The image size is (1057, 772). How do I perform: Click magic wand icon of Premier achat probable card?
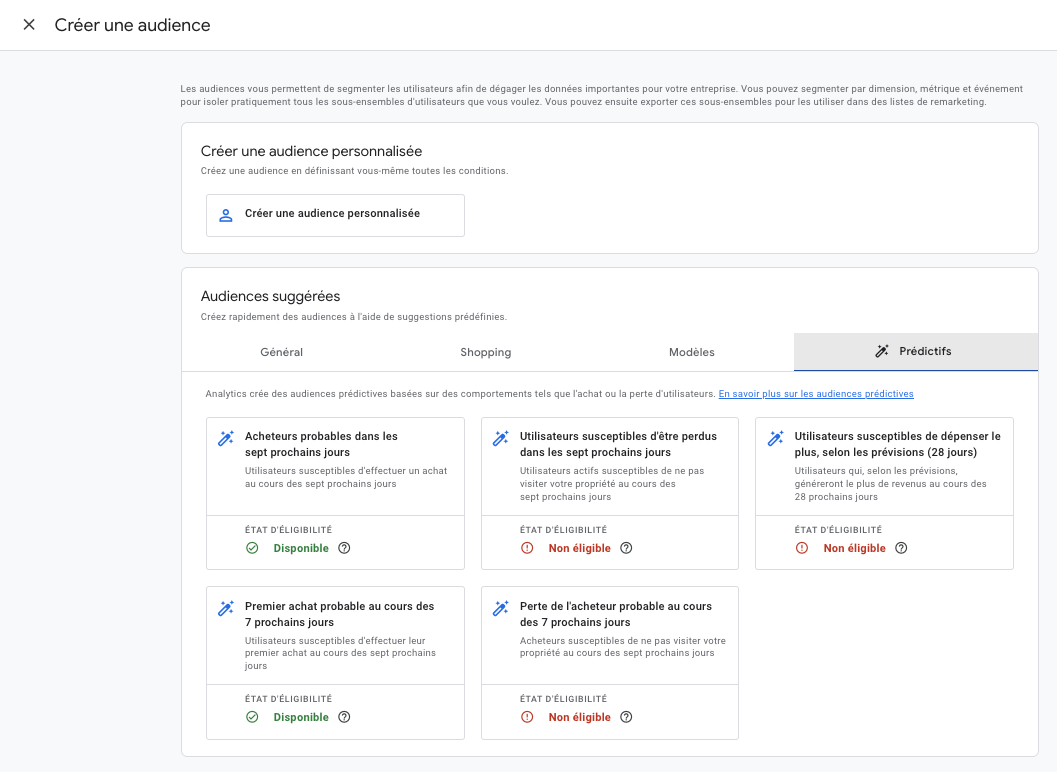pyautogui.click(x=226, y=608)
